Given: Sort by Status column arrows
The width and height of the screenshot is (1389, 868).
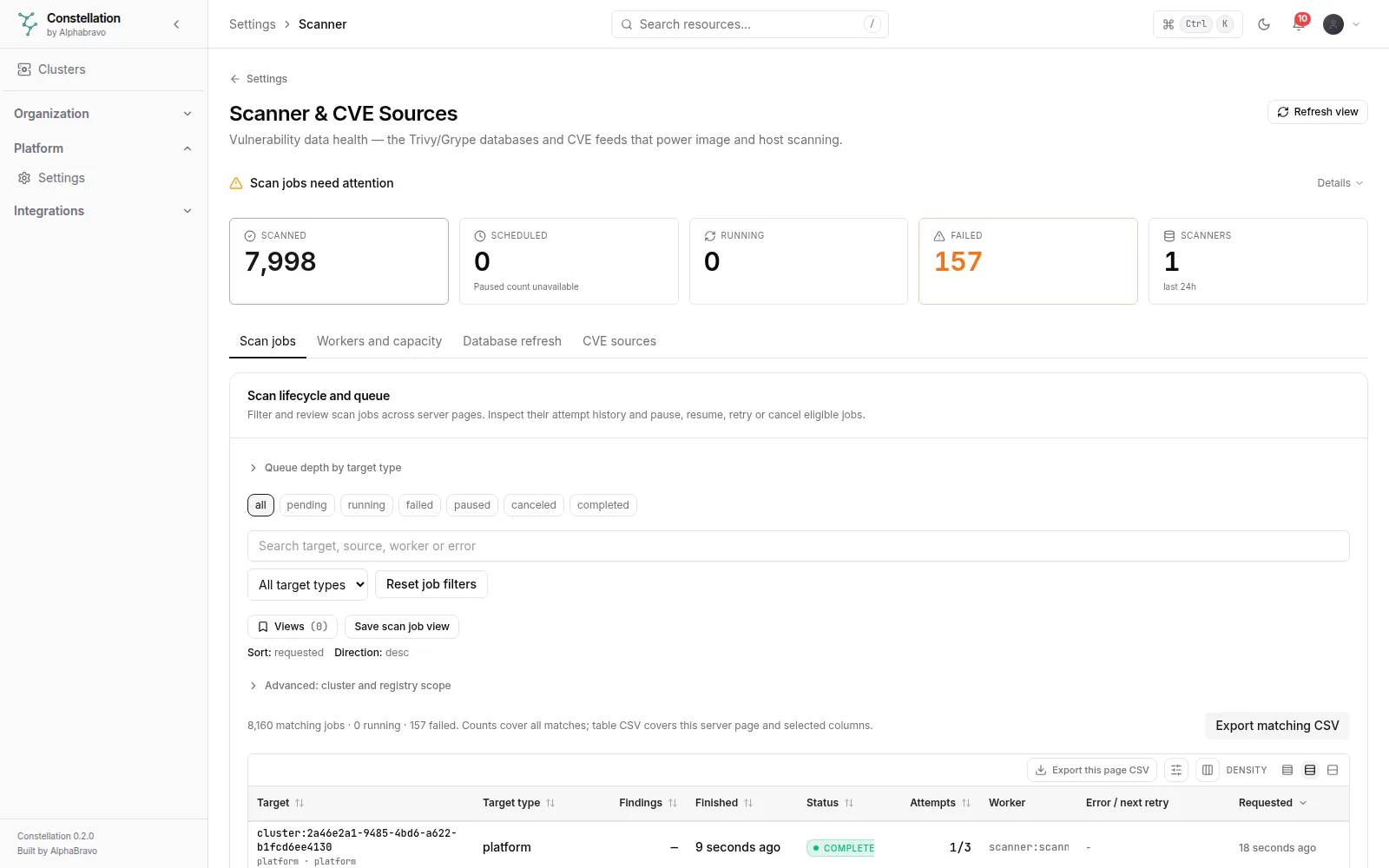Looking at the screenshot, I should point(849,803).
